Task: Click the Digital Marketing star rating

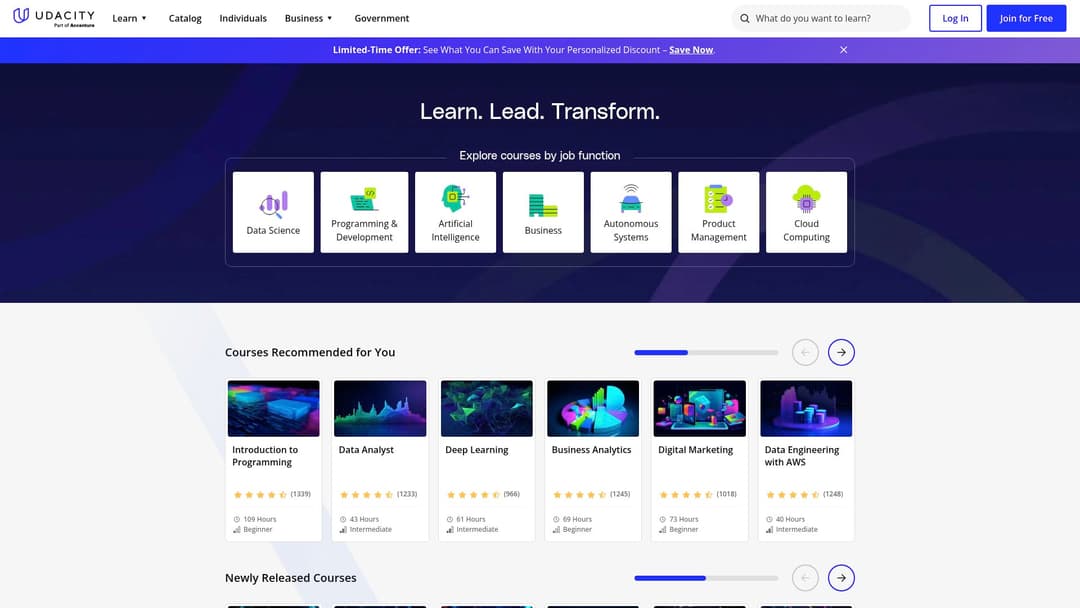Action: (686, 494)
